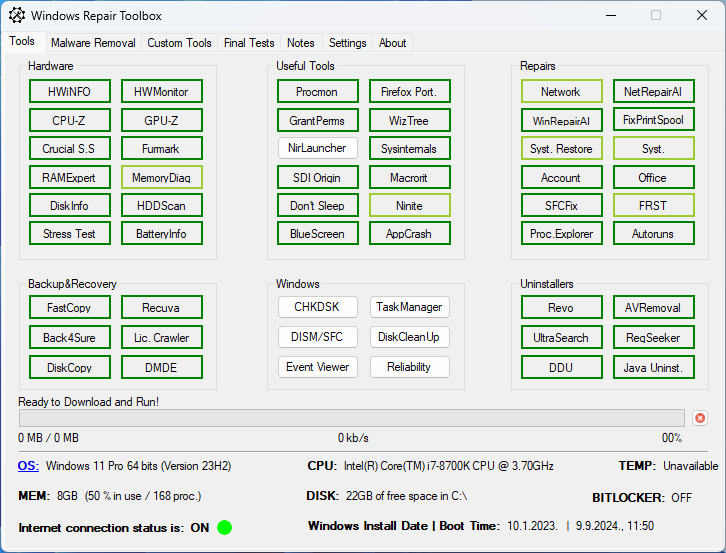
Task: Run the Stress Test button
Action: click(69, 233)
